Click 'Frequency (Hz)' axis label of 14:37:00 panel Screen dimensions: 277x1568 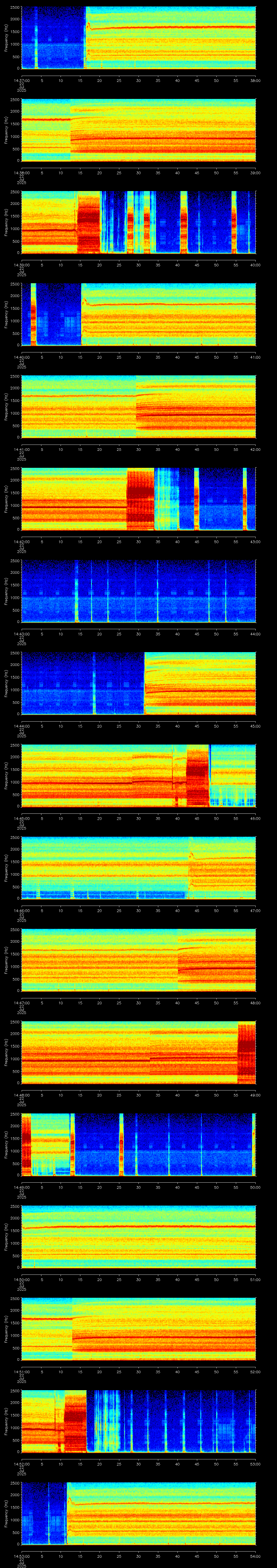point(6,38)
